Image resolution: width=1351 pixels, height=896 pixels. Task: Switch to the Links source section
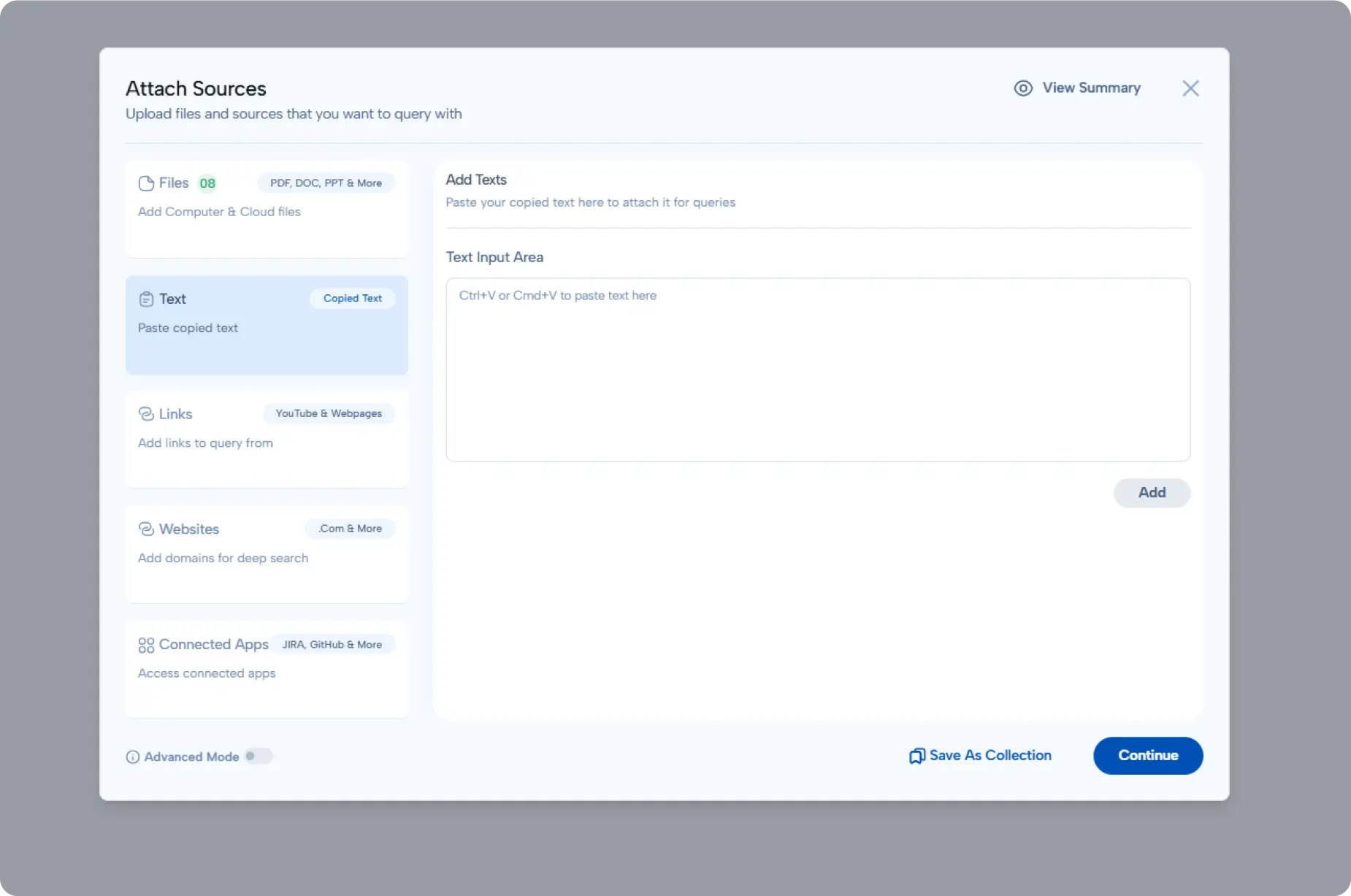tap(267, 438)
